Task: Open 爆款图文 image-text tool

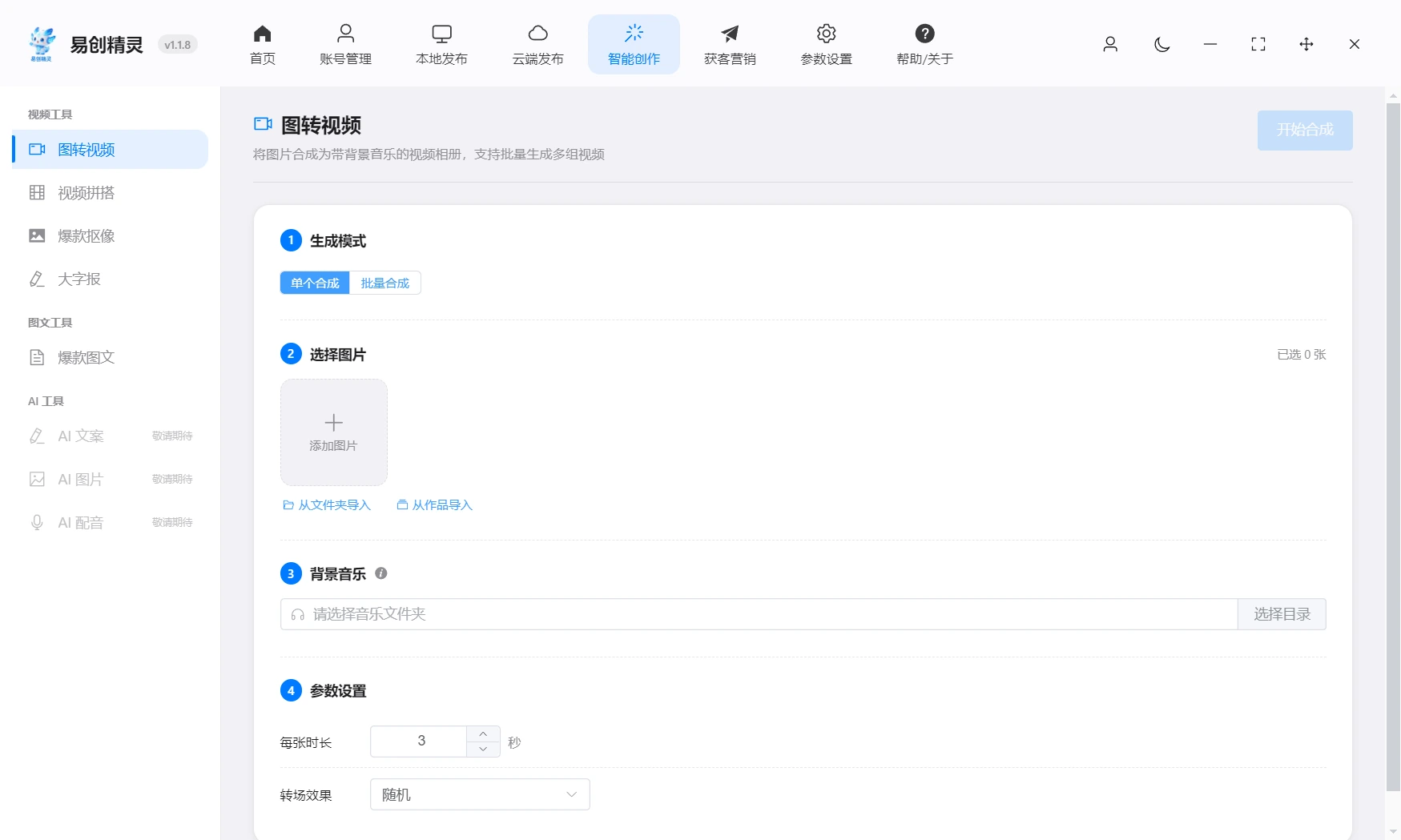Action: (x=110, y=358)
